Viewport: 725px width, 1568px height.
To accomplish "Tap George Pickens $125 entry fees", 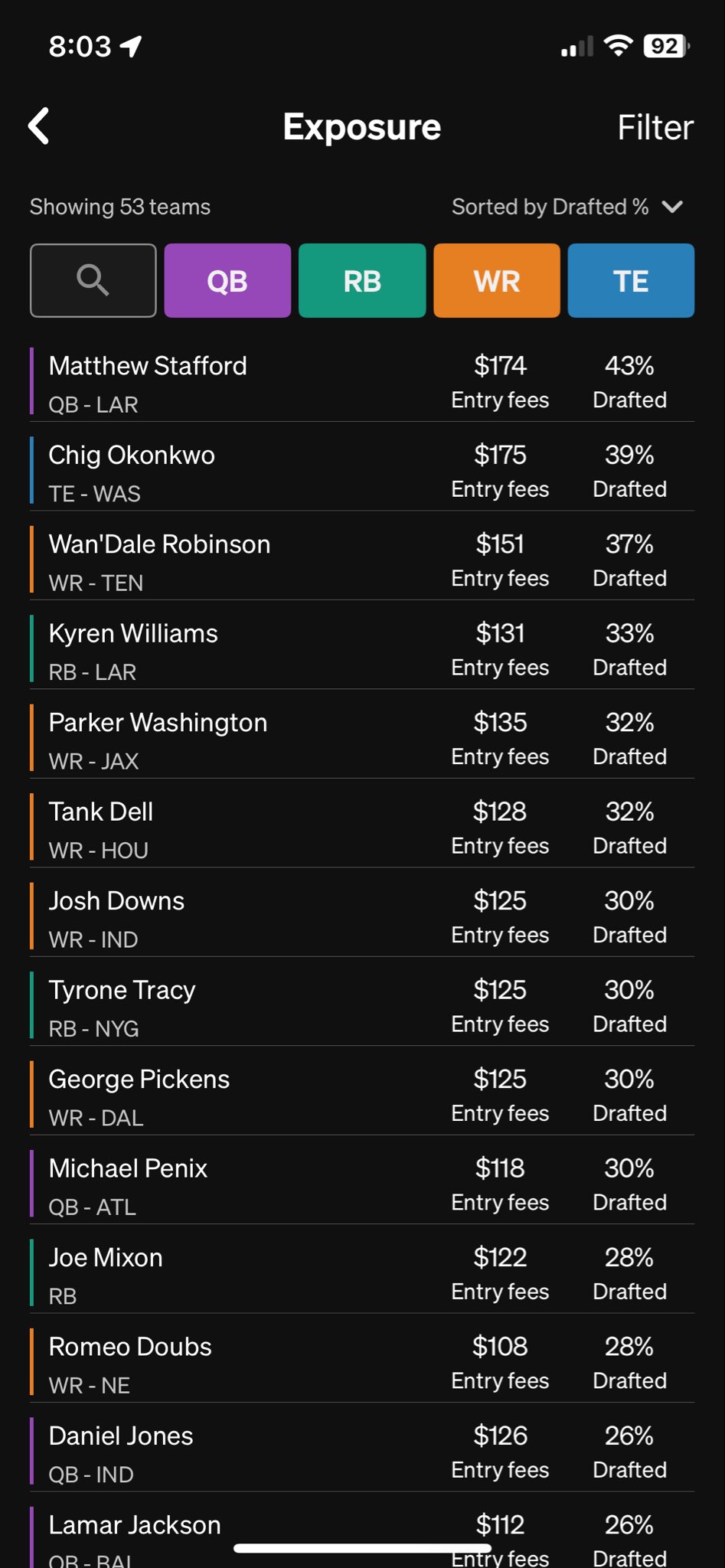I will click(500, 1094).
